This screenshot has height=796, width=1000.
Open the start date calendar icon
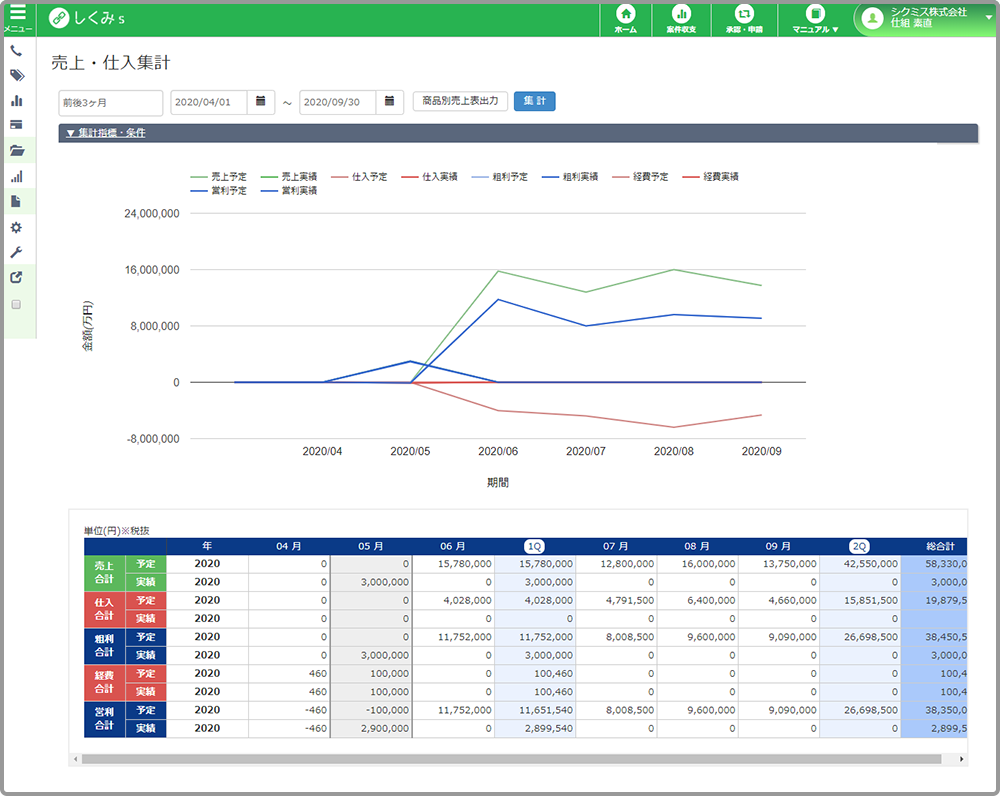pos(260,101)
